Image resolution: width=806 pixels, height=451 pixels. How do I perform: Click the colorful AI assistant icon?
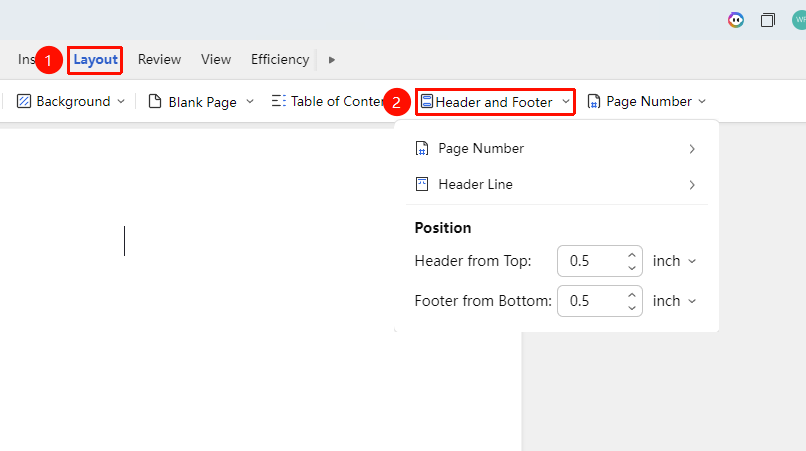coord(736,20)
